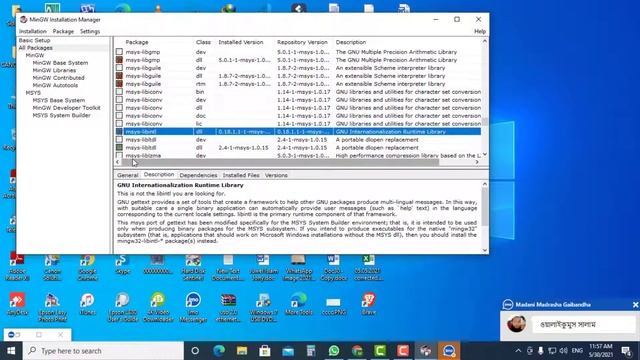Toggle checkbox for msys-libiconv bin package
The image size is (640, 360).
(x=119, y=92)
